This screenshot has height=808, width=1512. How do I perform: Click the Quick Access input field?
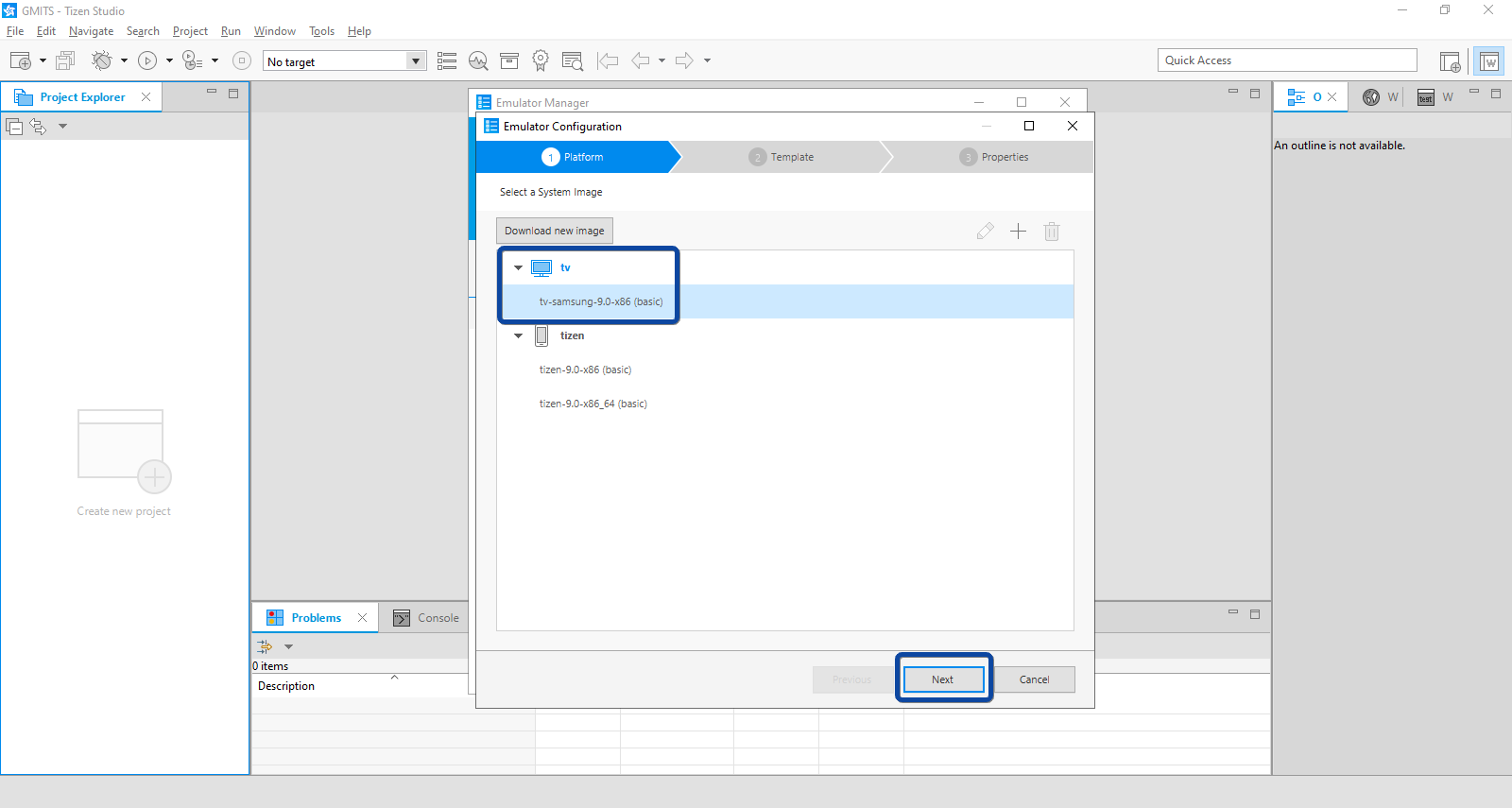coord(1287,60)
